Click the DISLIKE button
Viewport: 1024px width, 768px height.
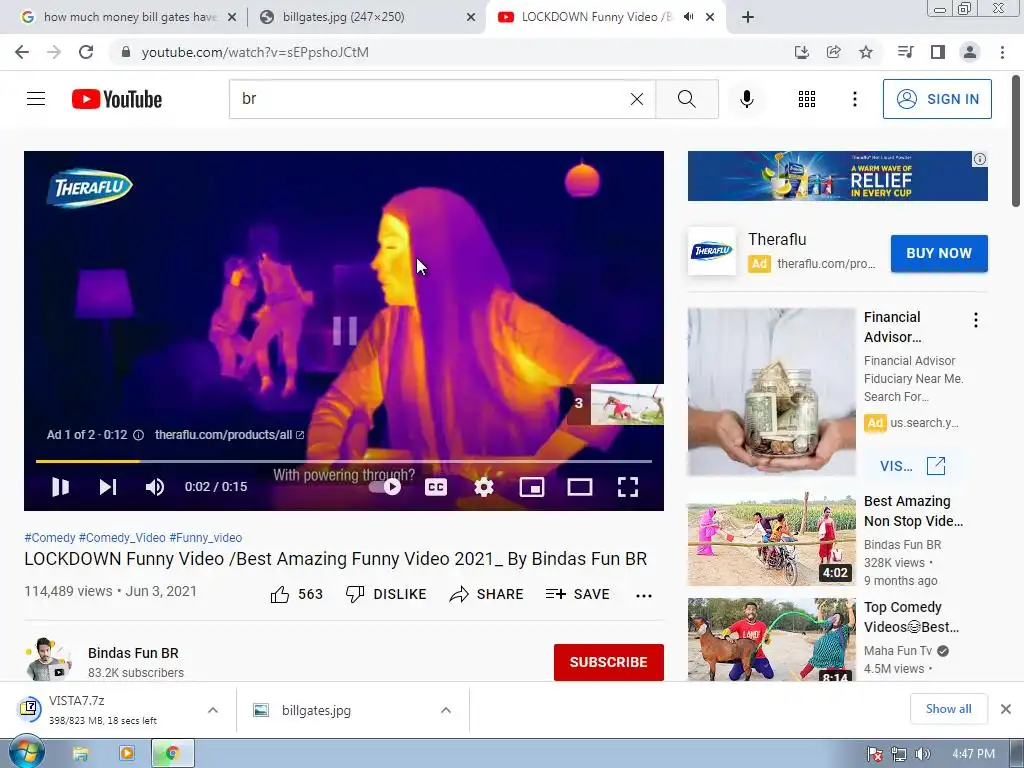coord(386,594)
